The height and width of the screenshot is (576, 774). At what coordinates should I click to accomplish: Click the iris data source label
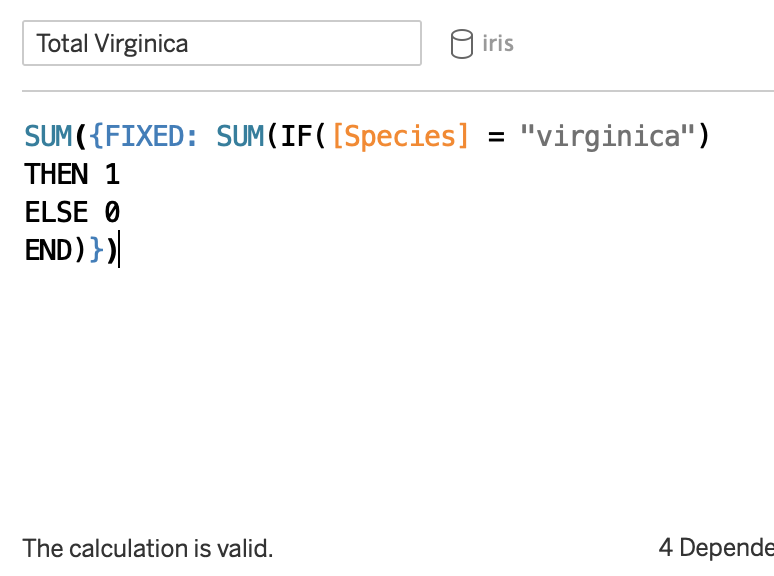(497, 44)
